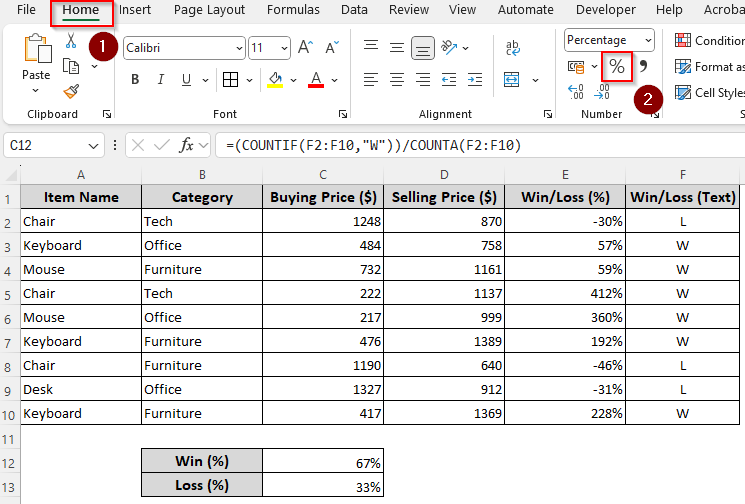Screen dimensions: 745x504
Task: Click the Copy icon
Action: point(71,66)
